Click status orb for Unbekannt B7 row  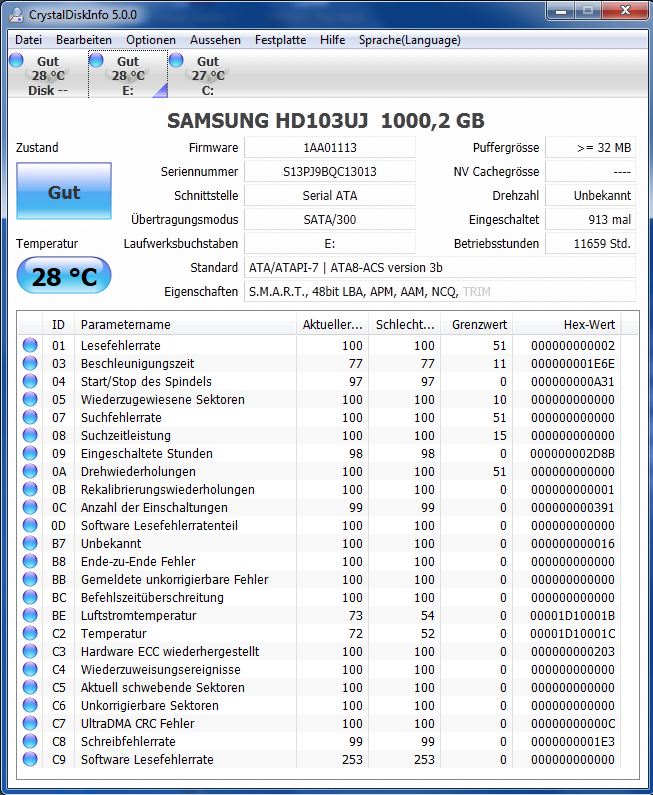click(x=30, y=543)
